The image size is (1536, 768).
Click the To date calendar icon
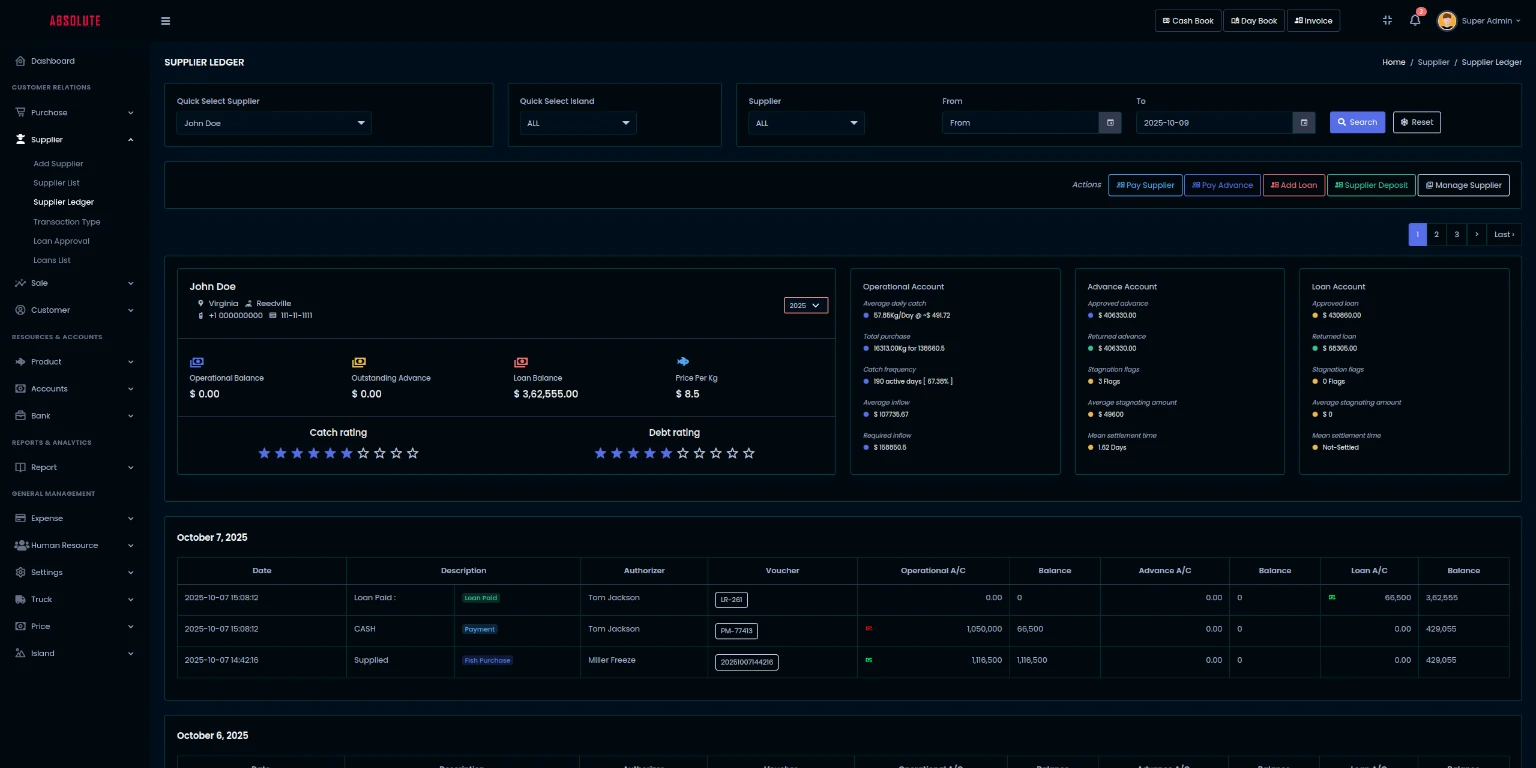1304,123
